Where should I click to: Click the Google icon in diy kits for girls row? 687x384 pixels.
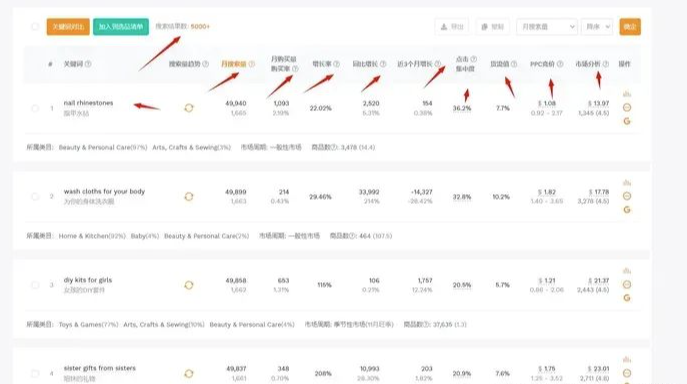pos(627,298)
